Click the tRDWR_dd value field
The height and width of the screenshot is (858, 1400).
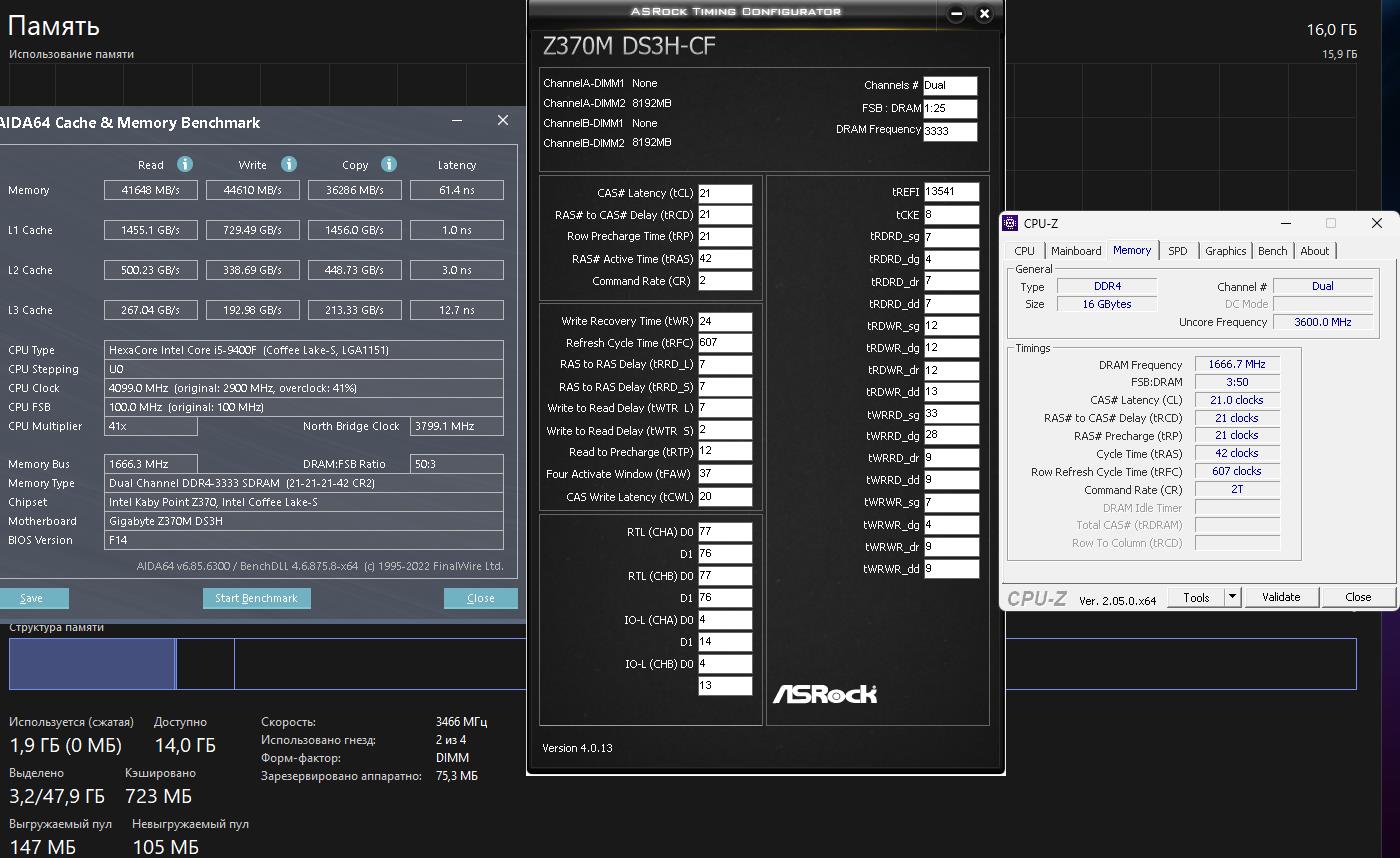coord(951,392)
